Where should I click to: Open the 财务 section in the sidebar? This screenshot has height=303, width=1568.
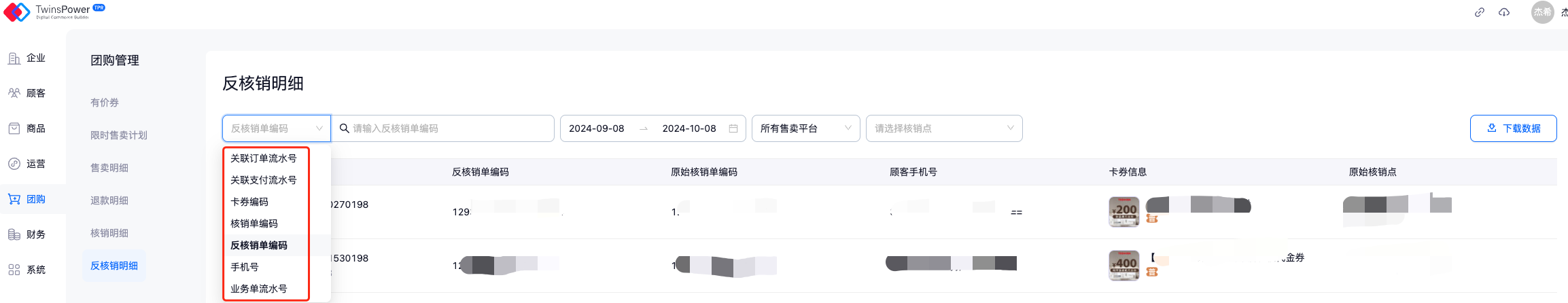click(27, 234)
